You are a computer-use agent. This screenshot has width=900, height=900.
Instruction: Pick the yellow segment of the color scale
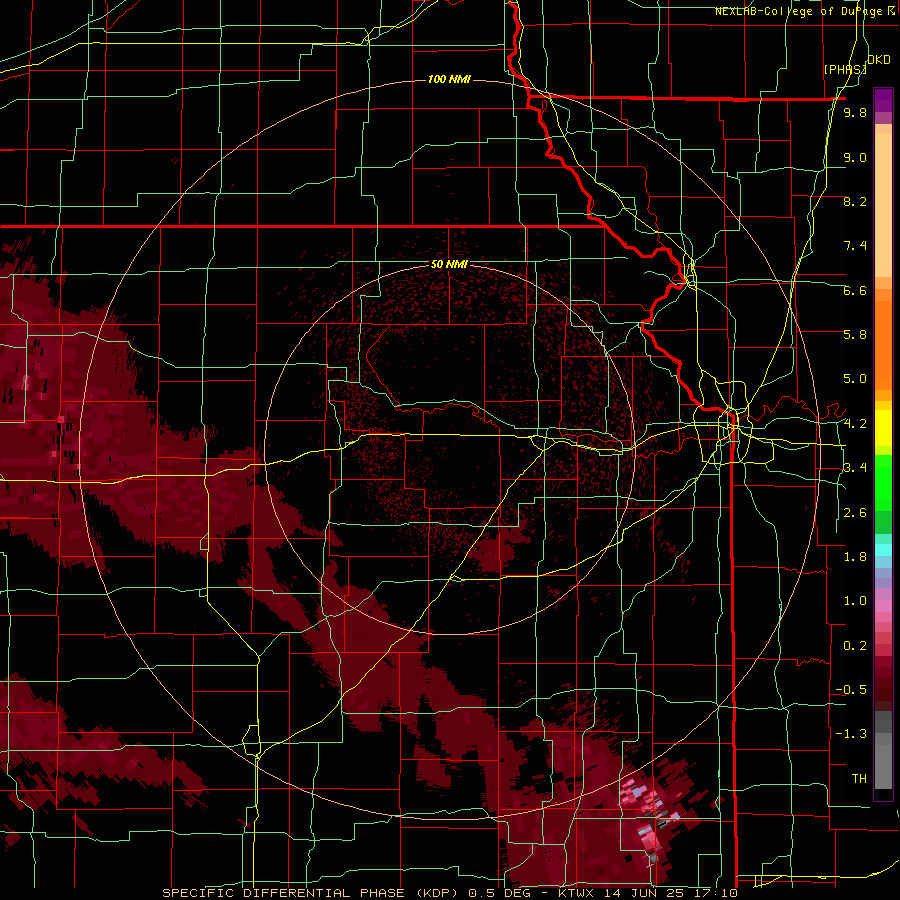coord(883,428)
